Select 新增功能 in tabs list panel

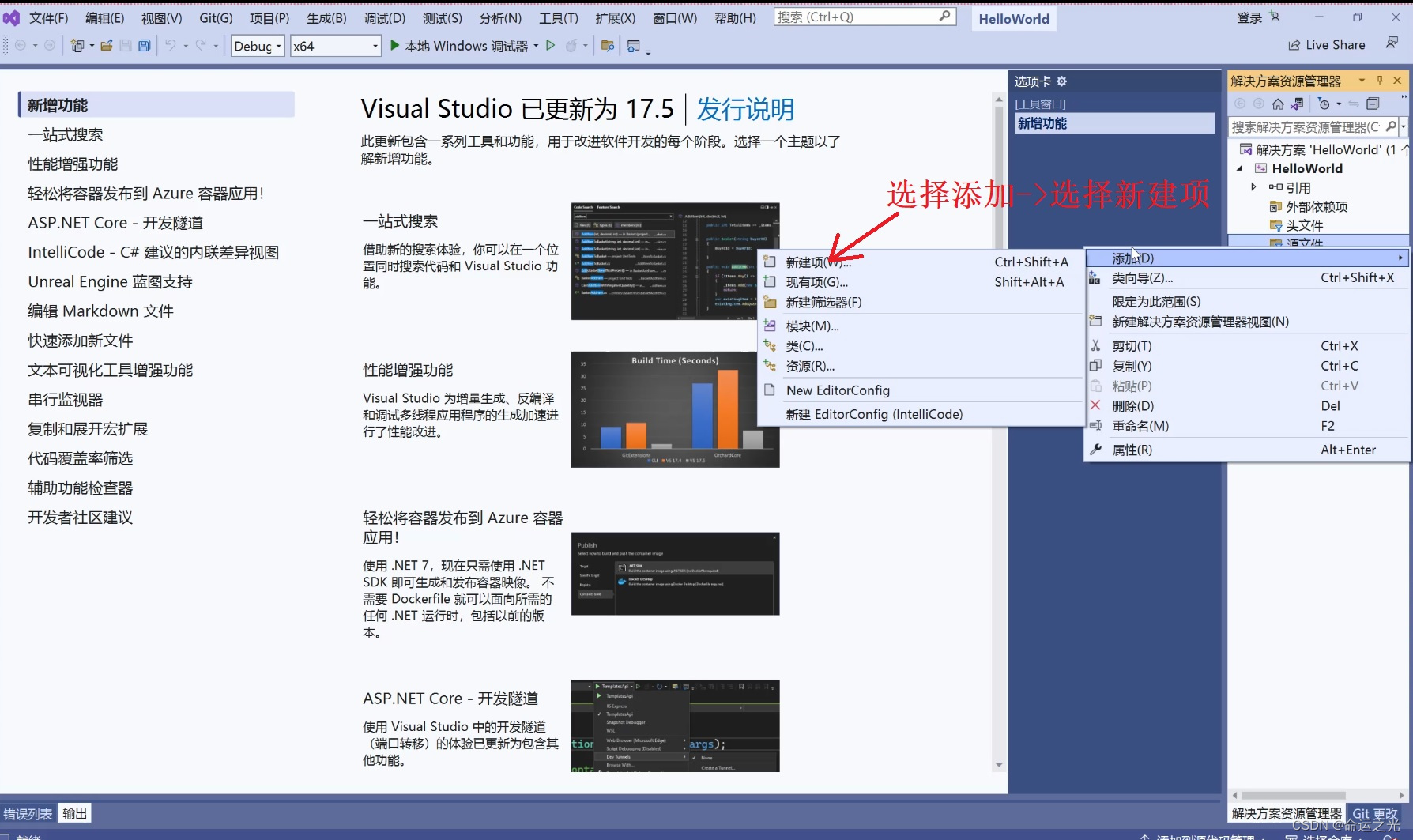tap(1114, 123)
